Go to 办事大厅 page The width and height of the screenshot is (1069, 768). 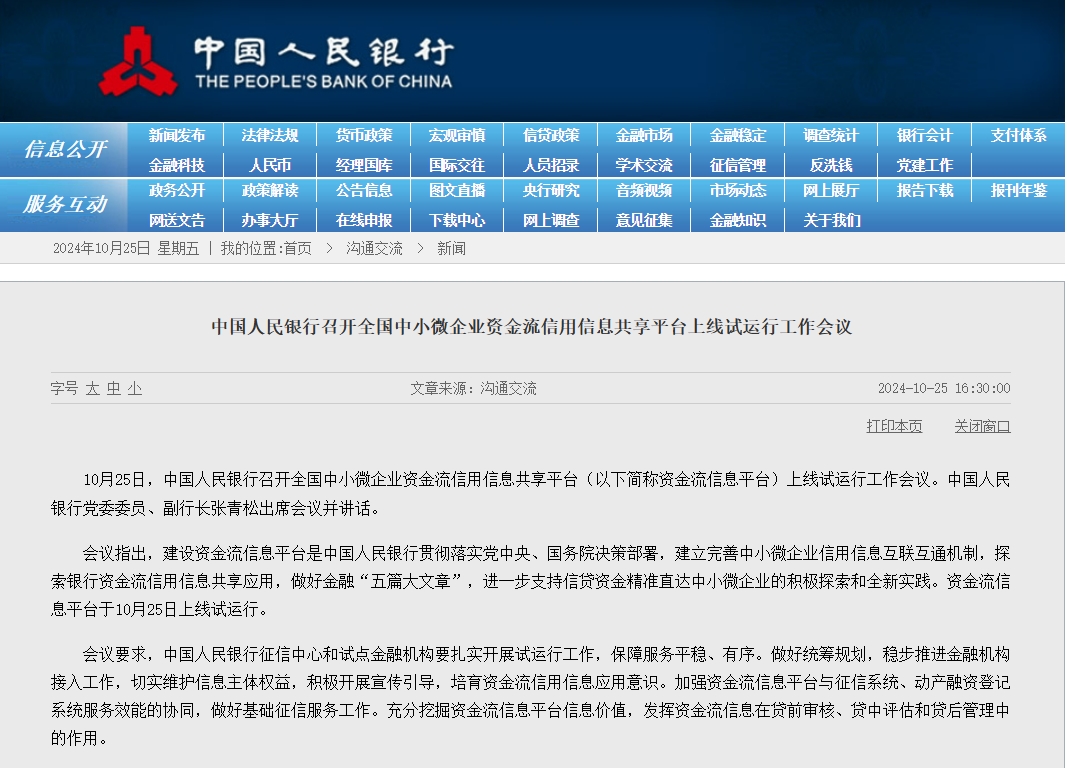pos(270,220)
